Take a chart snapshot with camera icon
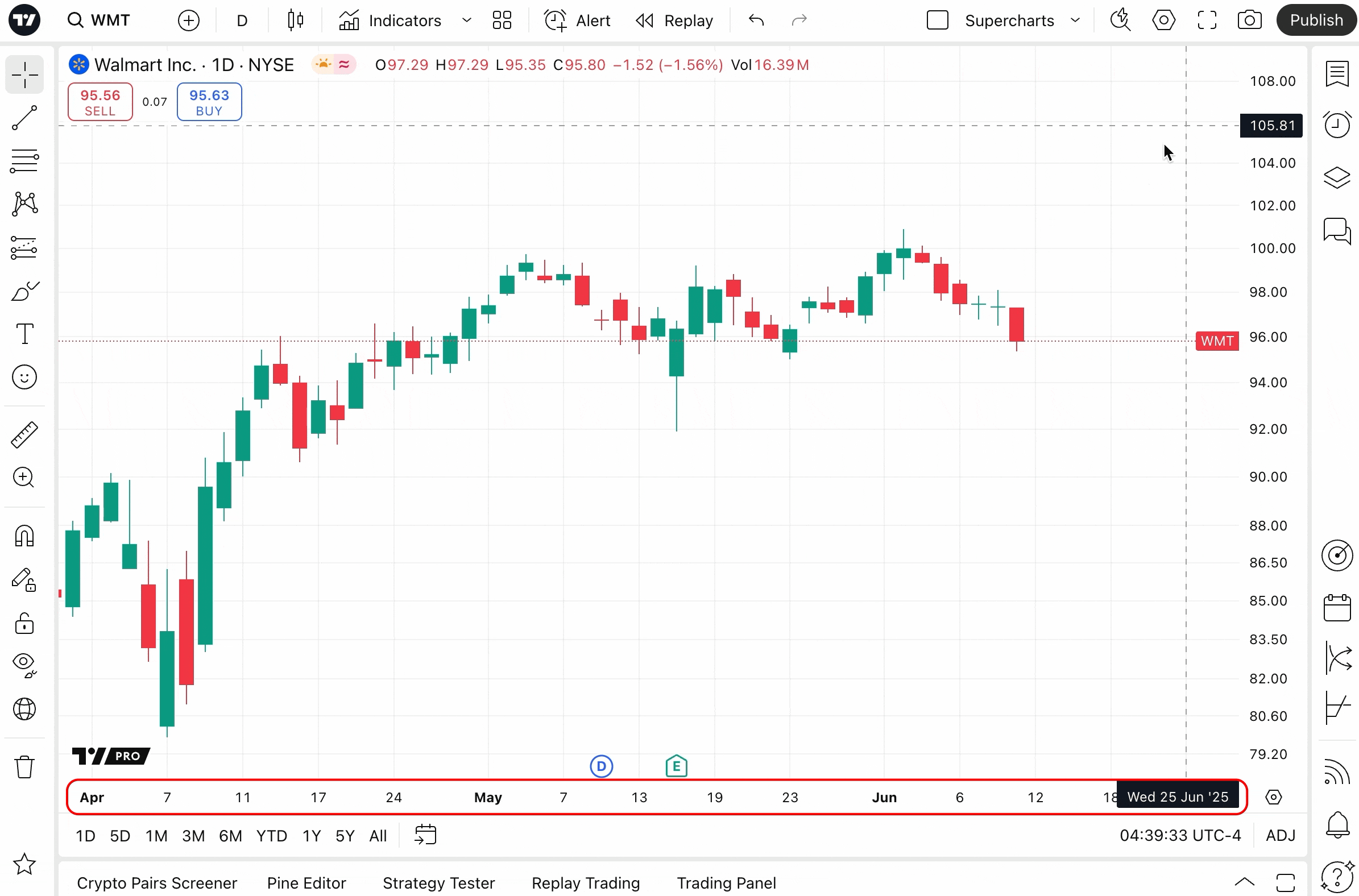 1249,20
